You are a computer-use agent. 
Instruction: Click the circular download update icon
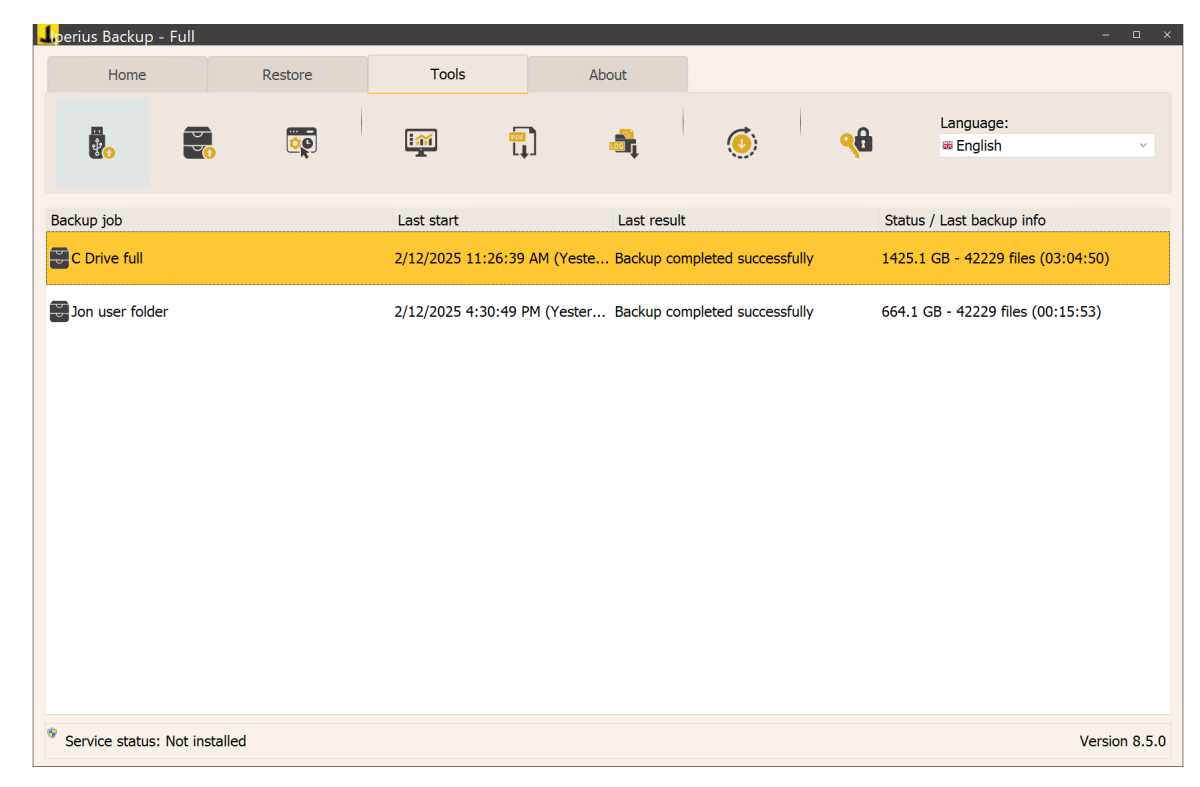(x=741, y=143)
